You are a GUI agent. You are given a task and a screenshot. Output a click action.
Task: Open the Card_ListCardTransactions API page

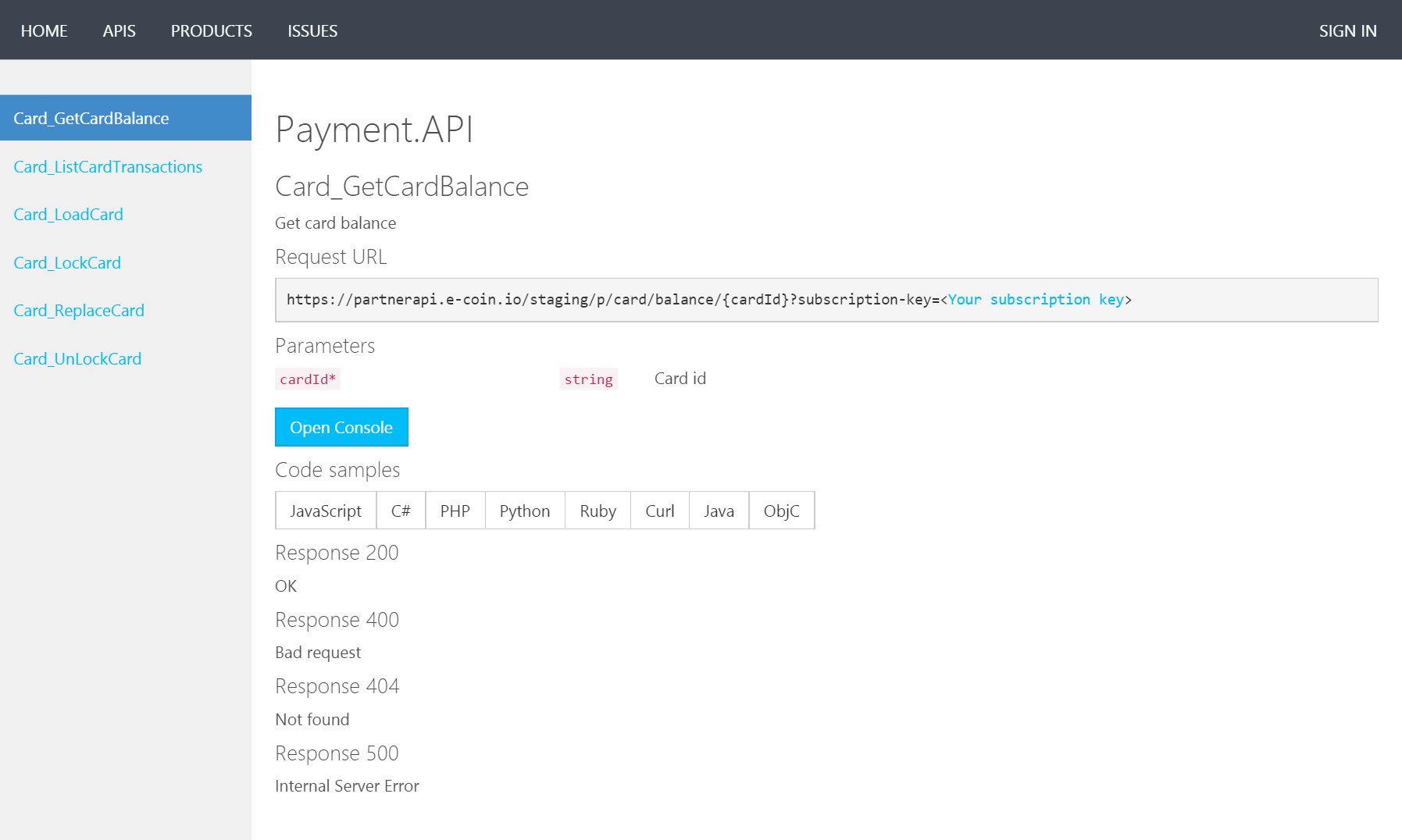click(x=107, y=166)
